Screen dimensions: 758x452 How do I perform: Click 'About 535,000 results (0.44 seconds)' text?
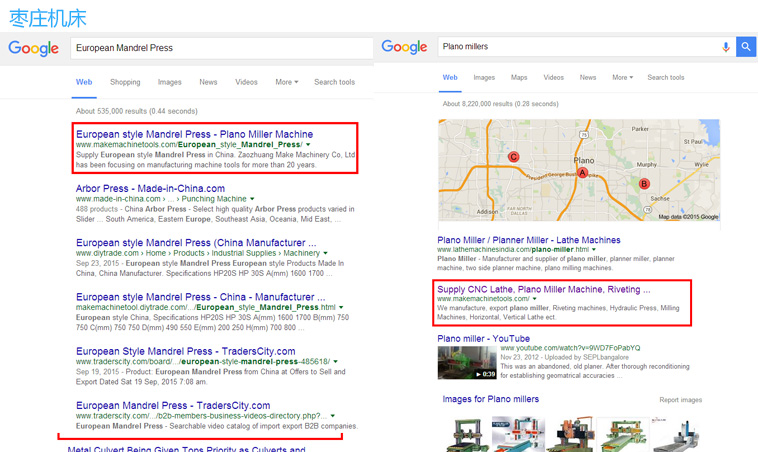(x=137, y=111)
